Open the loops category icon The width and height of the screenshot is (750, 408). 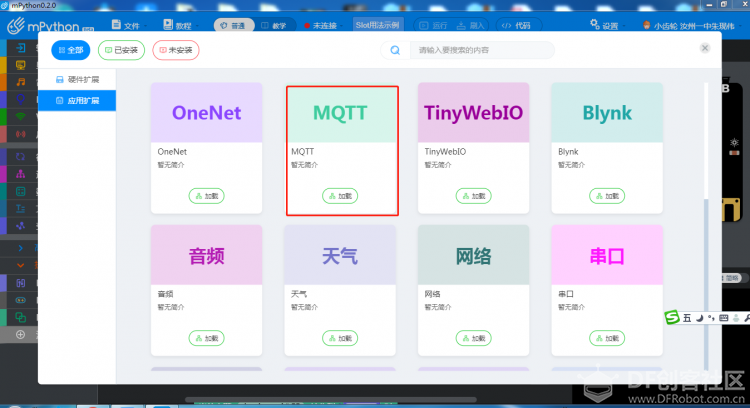click(x=21, y=156)
